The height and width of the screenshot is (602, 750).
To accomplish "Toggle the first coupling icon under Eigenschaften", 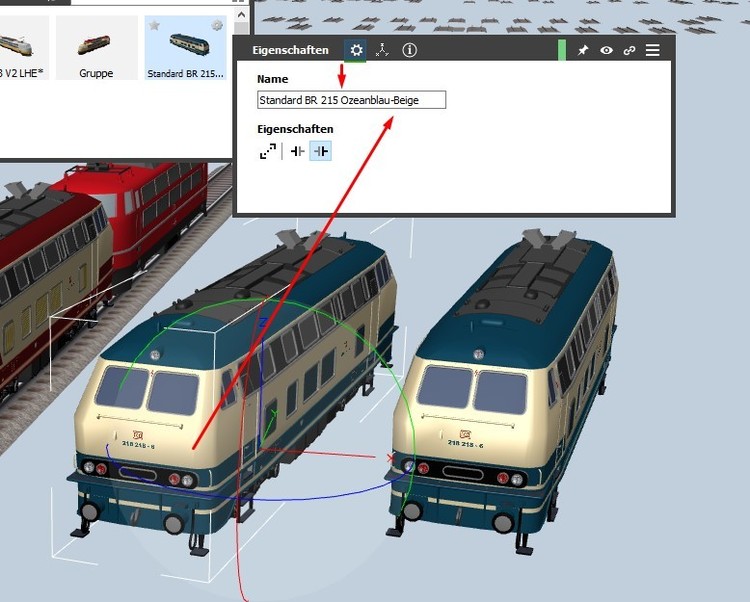I will [x=298, y=152].
